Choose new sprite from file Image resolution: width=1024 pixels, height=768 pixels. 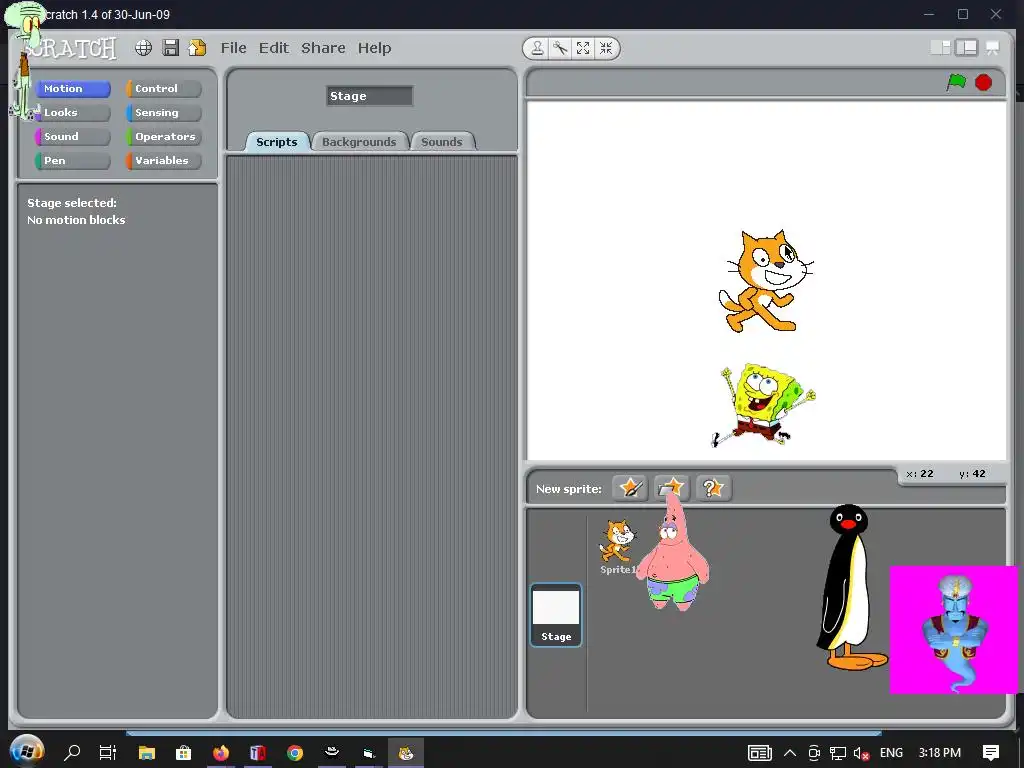[671, 488]
